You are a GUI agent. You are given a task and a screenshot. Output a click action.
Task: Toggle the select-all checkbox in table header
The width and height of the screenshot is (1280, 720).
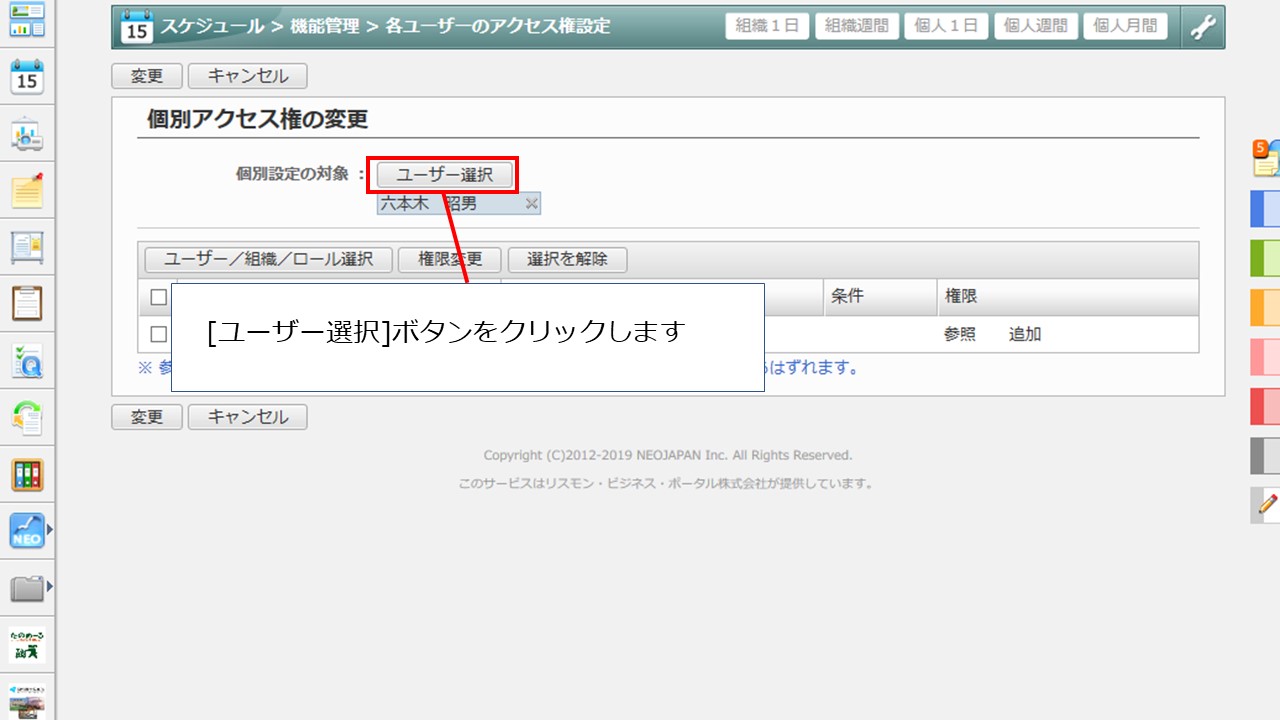[158, 297]
